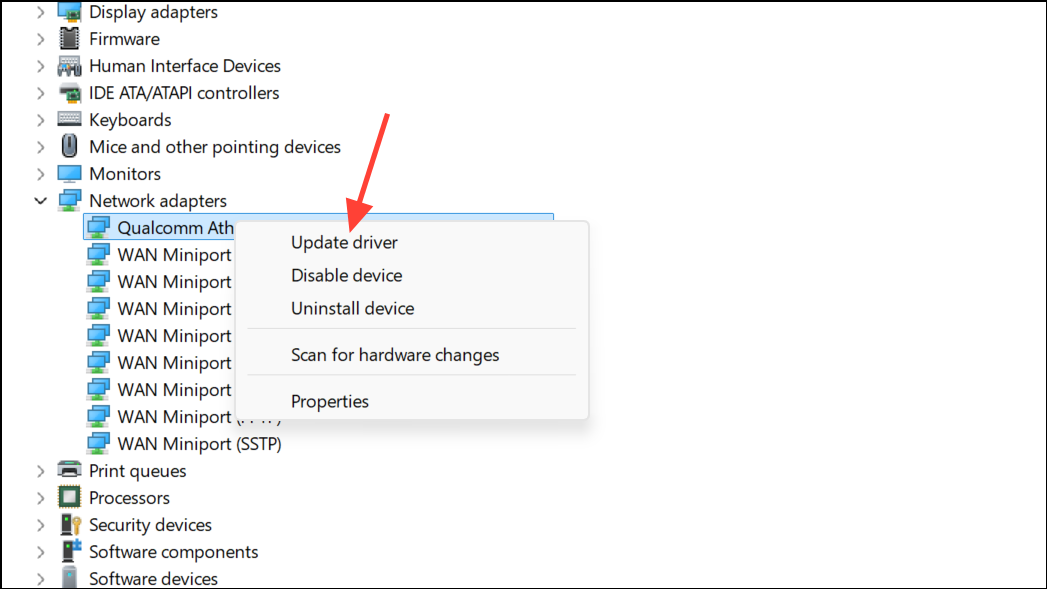Click the Processors chip icon
This screenshot has width=1047, height=589.
coord(69,498)
